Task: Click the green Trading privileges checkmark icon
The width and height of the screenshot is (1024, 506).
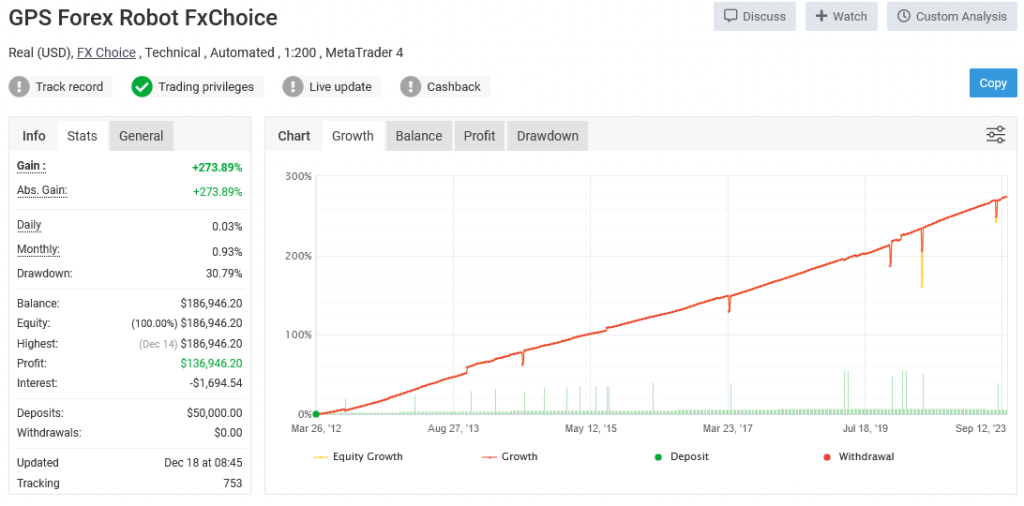Action: pos(142,87)
